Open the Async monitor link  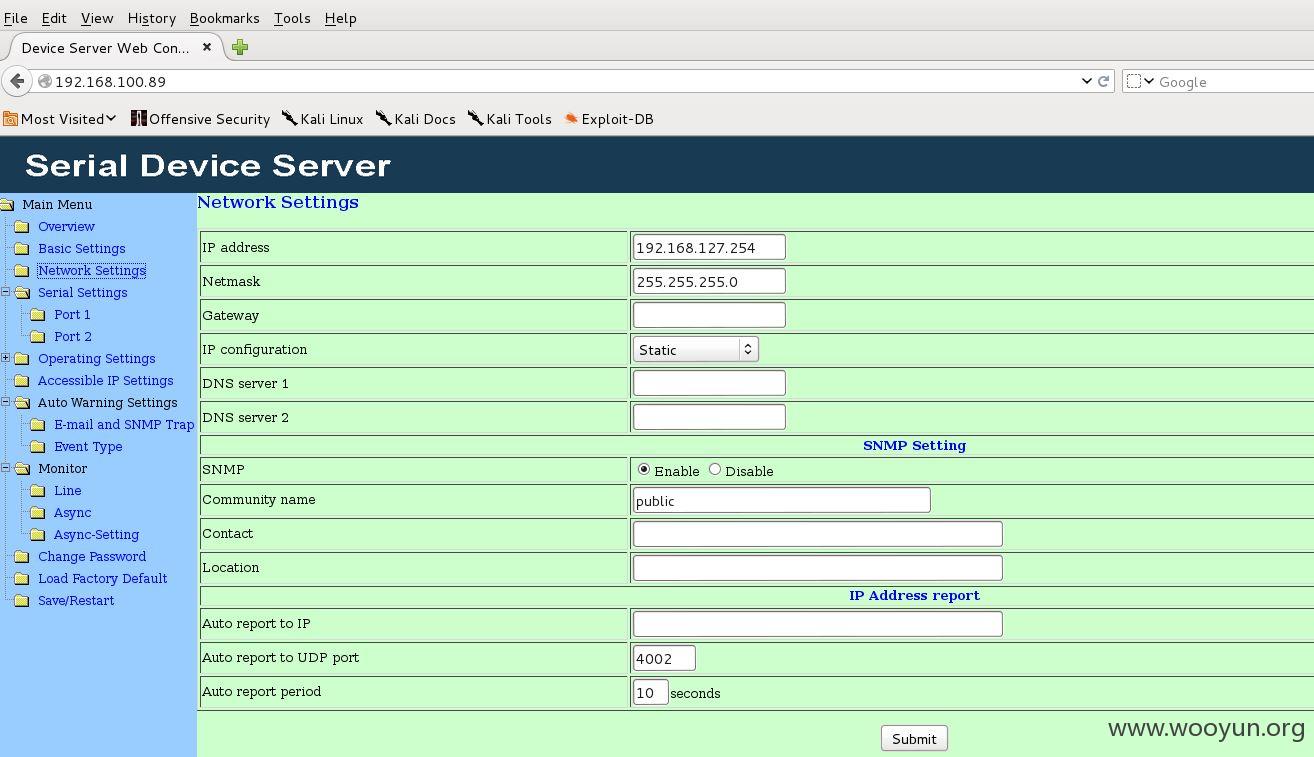tap(72, 513)
